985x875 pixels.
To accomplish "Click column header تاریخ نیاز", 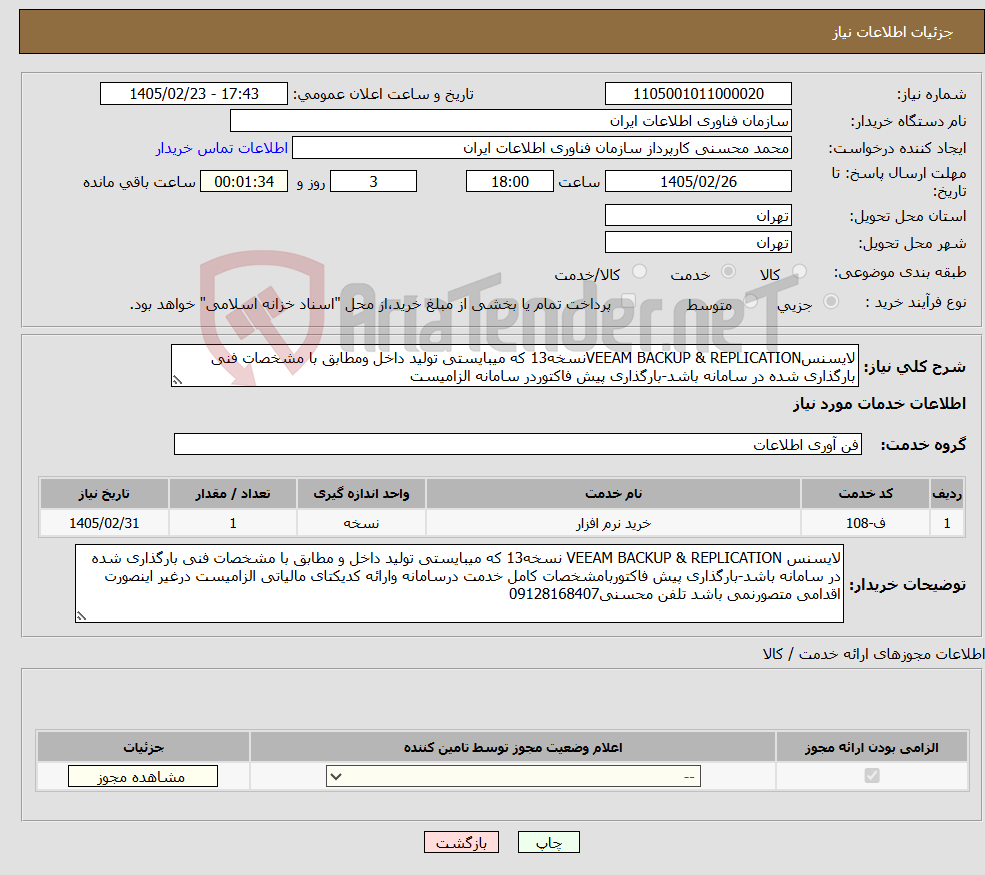I will point(104,494).
